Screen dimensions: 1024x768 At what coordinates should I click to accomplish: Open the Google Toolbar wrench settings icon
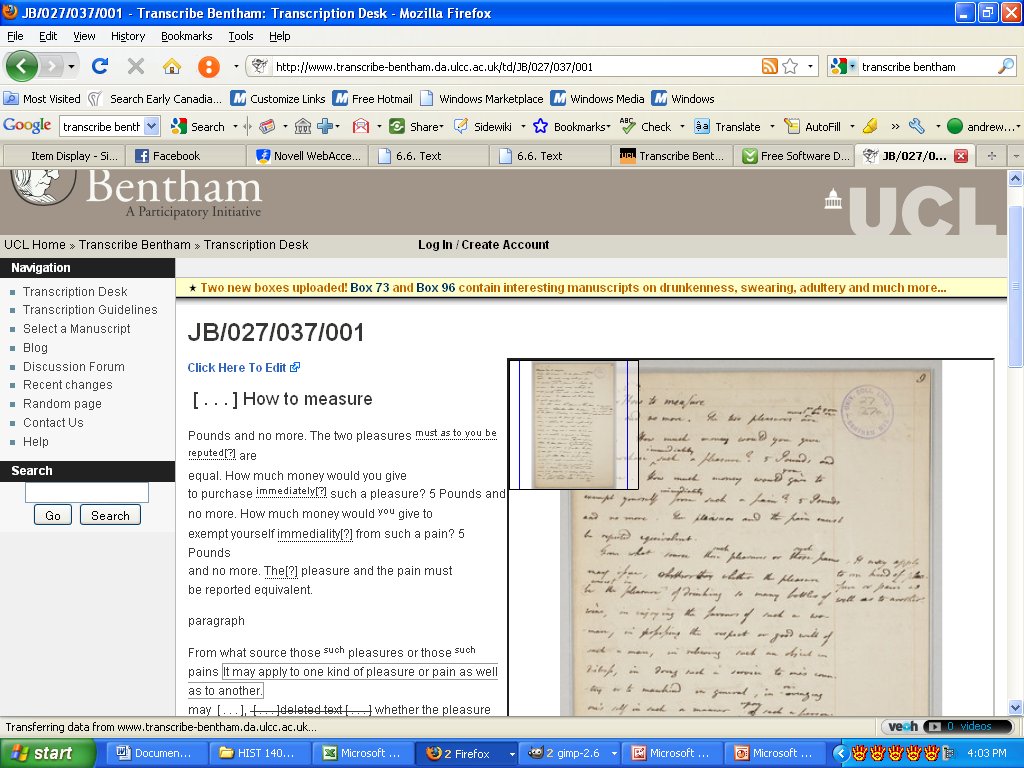tap(916, 127)
